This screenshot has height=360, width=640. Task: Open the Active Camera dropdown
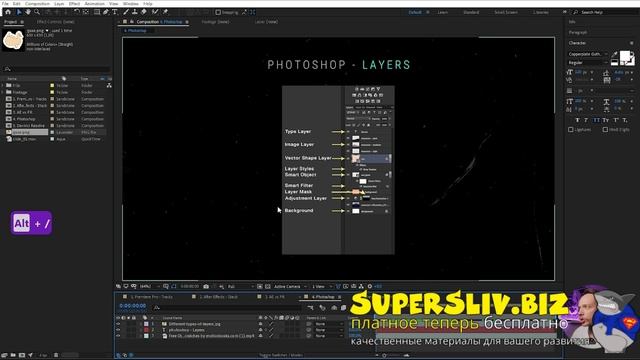pyautogui.click(x=290, y=287)
